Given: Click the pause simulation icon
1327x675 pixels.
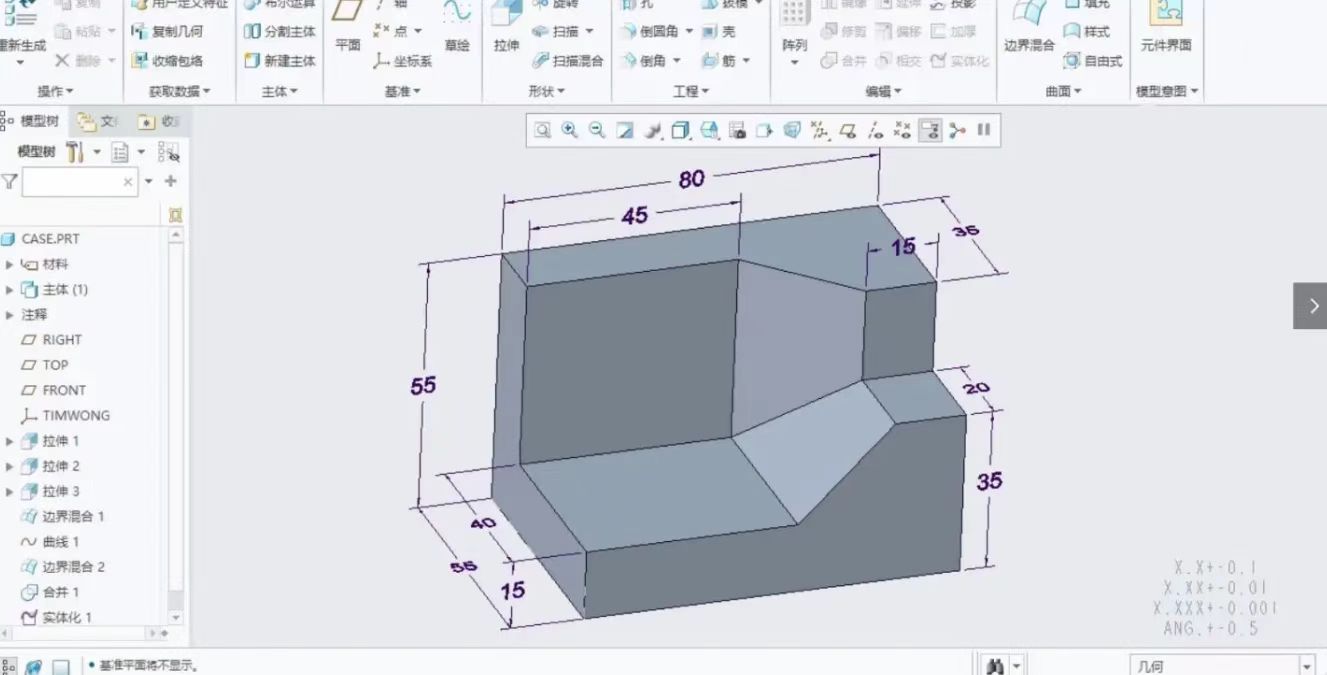Looking at the screenshot, I should [x=984, y=130].
